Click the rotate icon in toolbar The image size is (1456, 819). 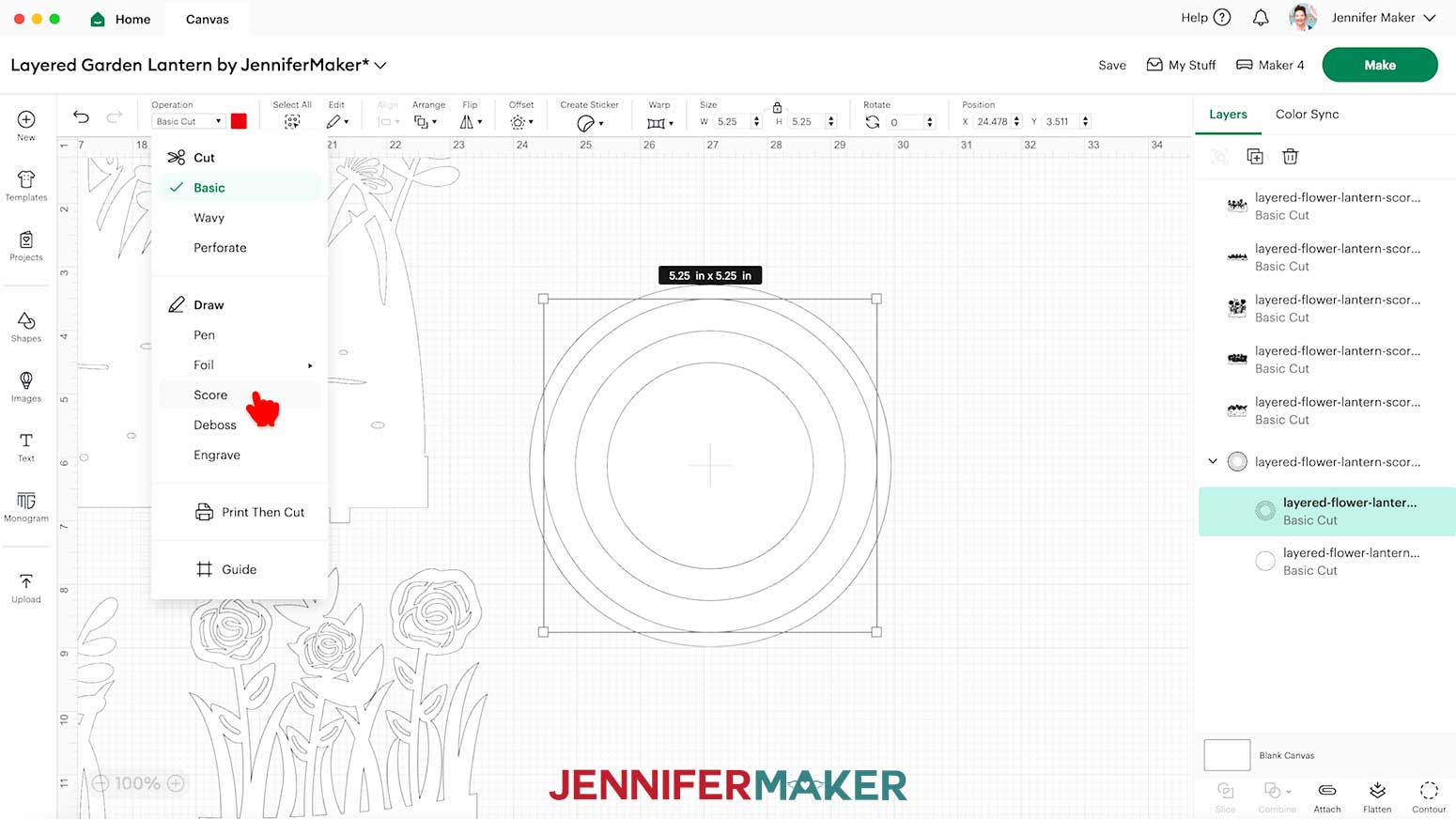(873, 122)
